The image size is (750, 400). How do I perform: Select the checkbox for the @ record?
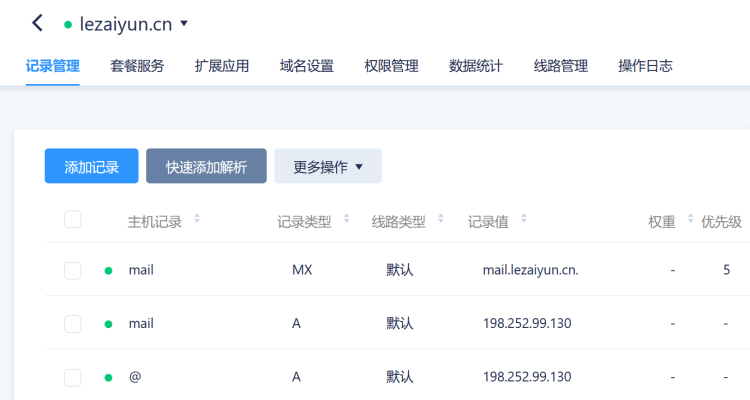[x=73, y=378]
